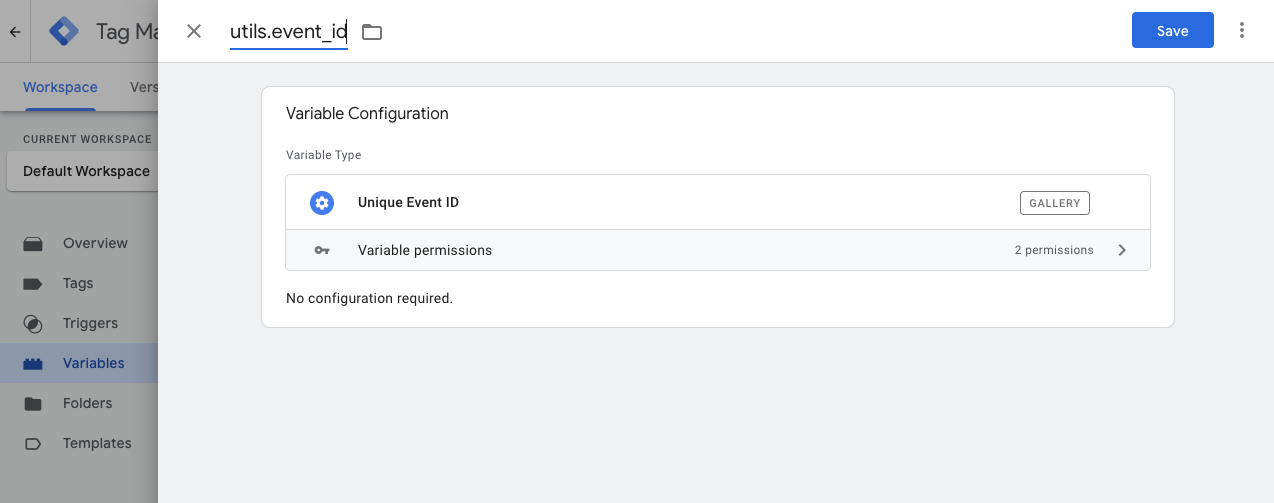Open Variables in the sidebar
1274x503 pixels.
[x=93, y=363]
